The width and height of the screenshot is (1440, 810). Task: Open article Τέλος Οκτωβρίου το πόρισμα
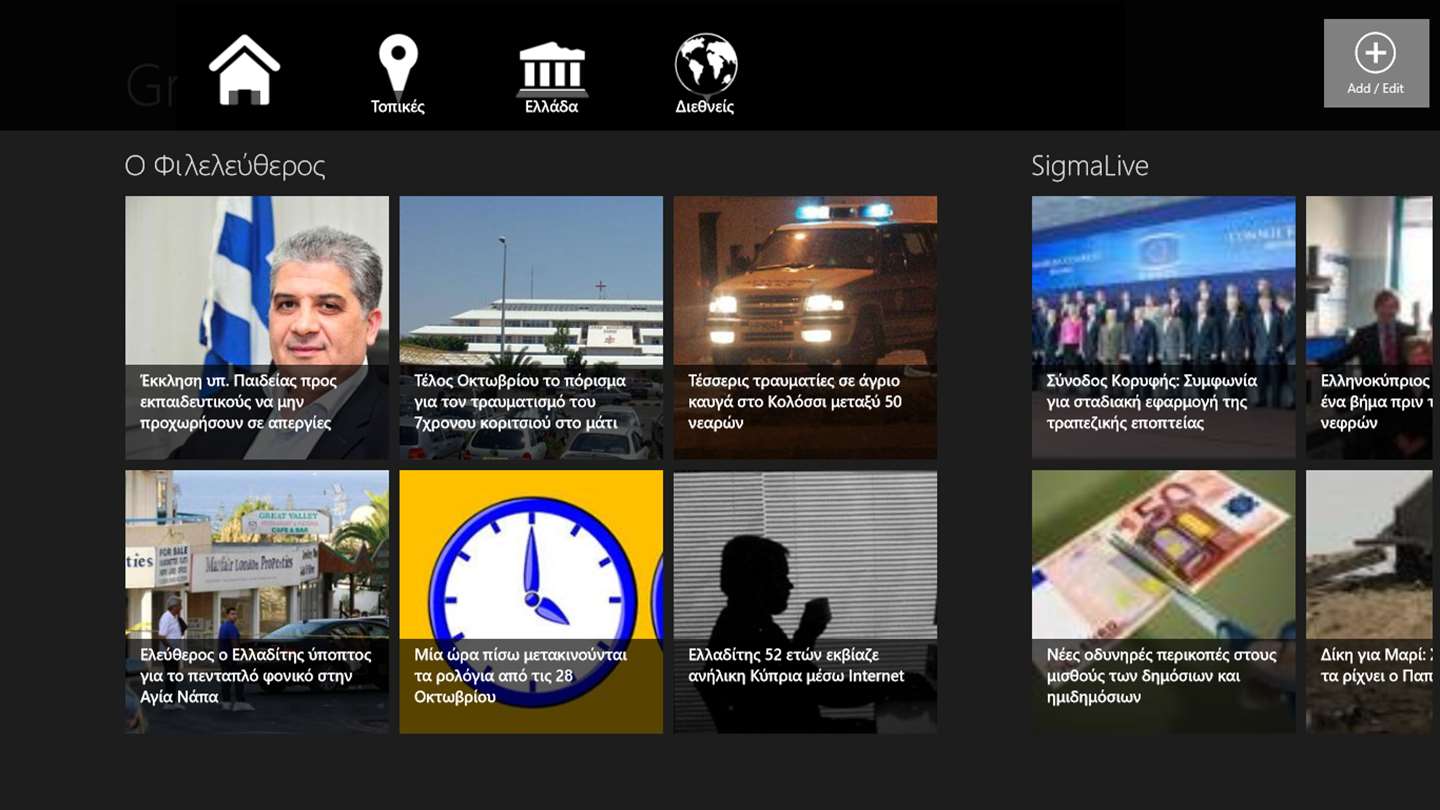531,327
